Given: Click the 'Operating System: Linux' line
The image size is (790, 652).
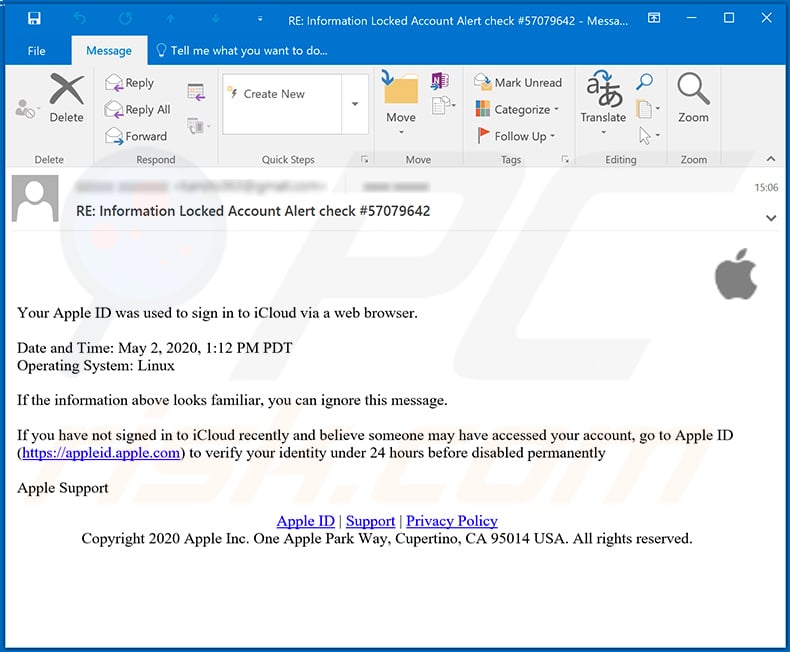Looking at the screenshot, I should point(96,365).
